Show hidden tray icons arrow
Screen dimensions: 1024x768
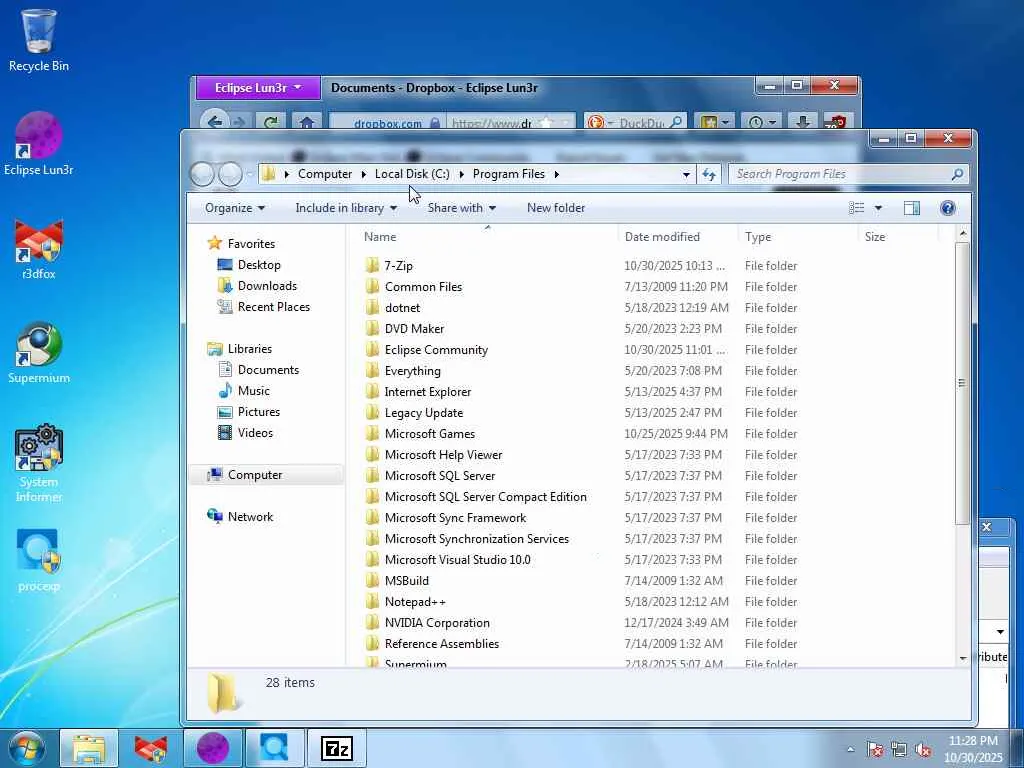[x=850, y=749]
